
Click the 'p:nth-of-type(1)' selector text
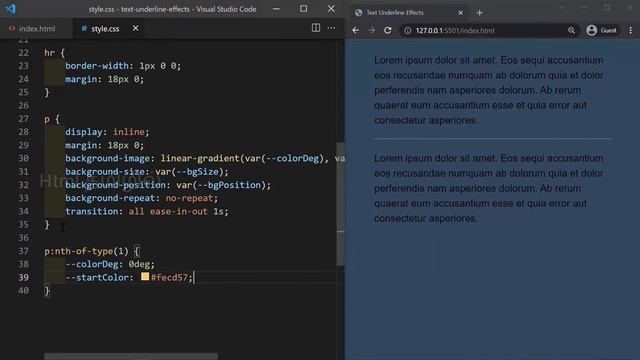tap(87, 251)
